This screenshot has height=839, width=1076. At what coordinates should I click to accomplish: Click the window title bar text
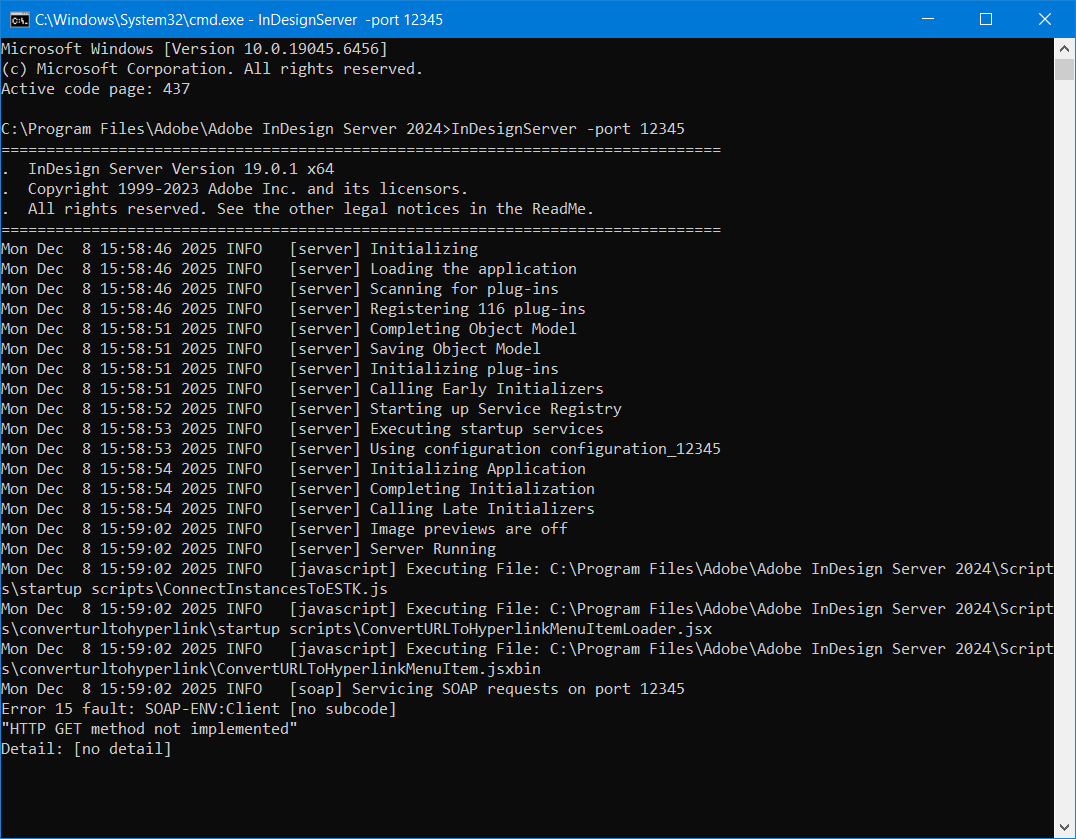click(x=240, y=19)
